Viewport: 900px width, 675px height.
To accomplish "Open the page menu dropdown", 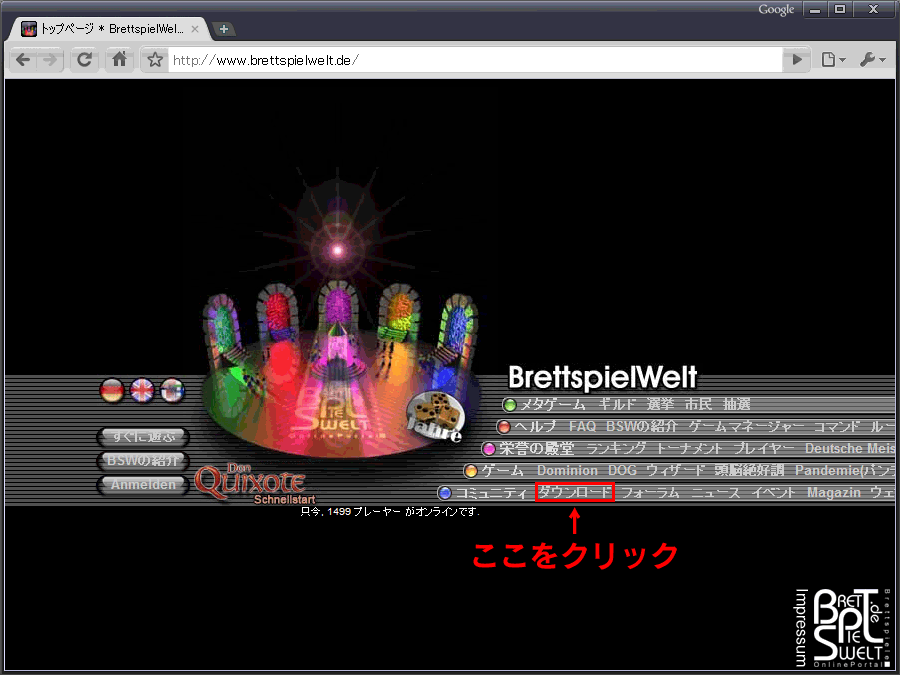I will (833, 60).
